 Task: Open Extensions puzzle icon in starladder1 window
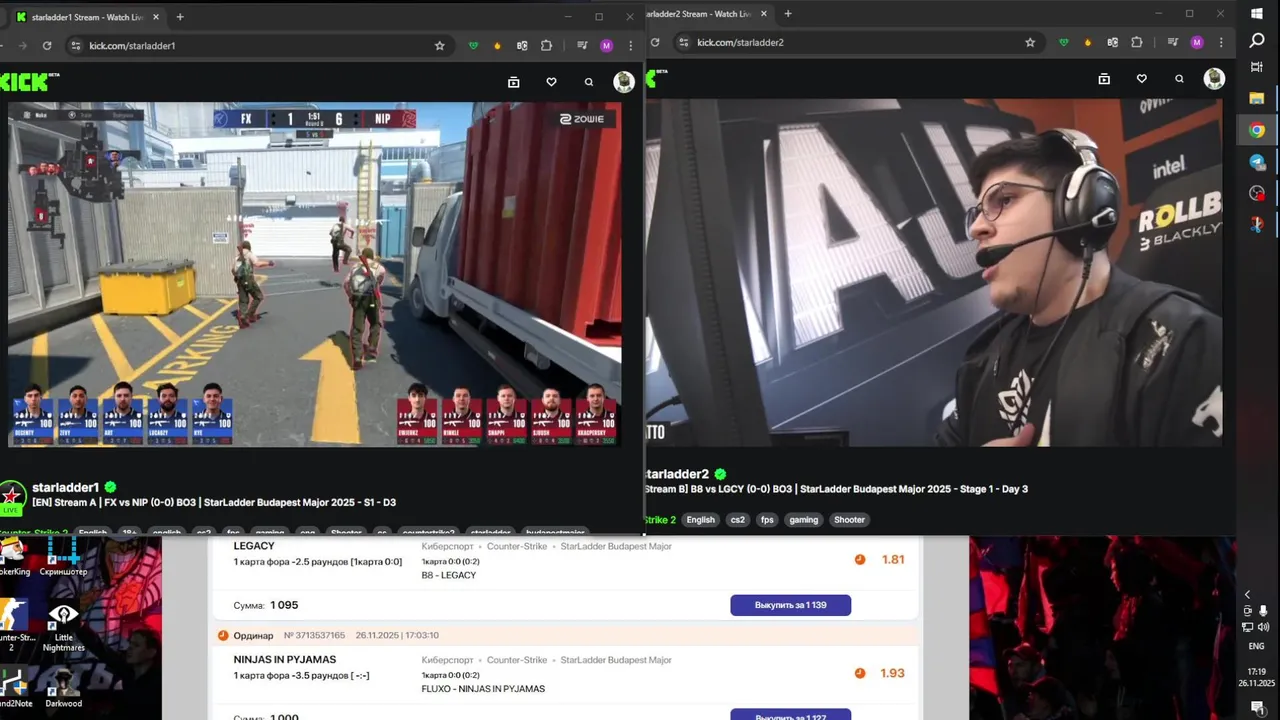(x=546, y=45)
